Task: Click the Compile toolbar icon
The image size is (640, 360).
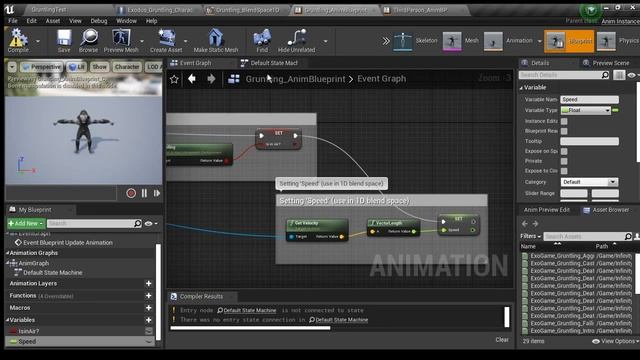Action: pyautogui.click(x=18, y=38)
